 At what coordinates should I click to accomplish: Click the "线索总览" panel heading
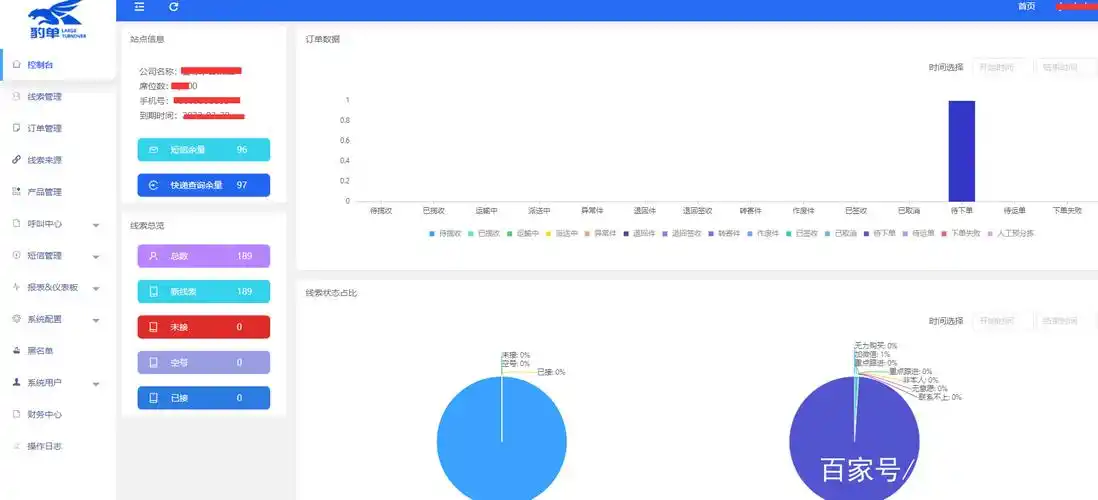click(x=147, y=225)
